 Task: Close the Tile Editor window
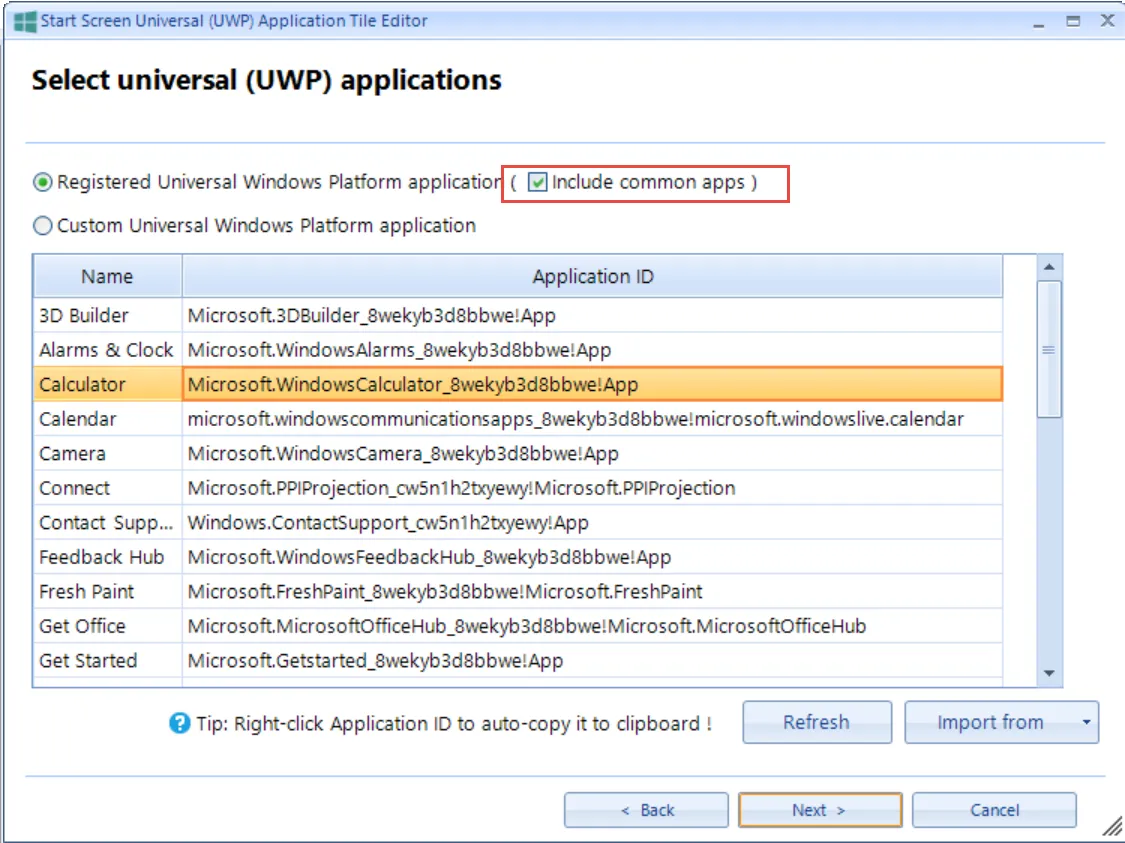(x=1107, y=21)
